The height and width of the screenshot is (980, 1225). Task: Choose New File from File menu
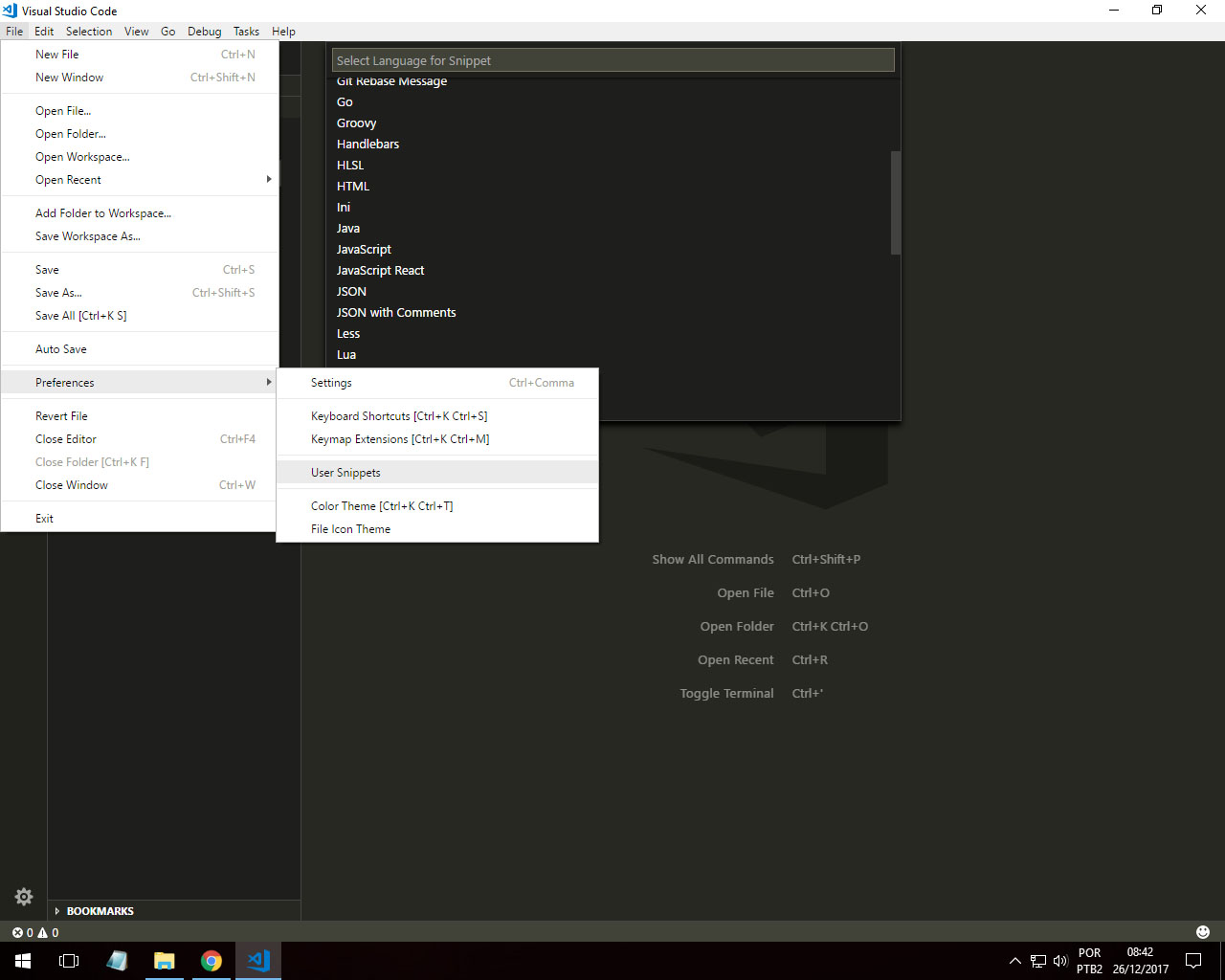coord(140,55)
